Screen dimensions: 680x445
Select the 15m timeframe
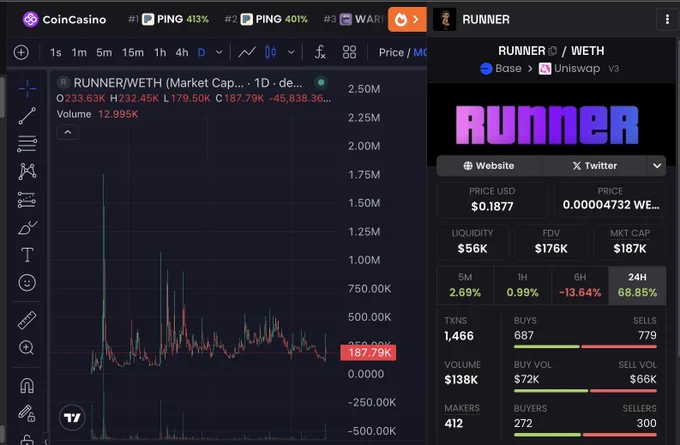[x=133, y=52]
